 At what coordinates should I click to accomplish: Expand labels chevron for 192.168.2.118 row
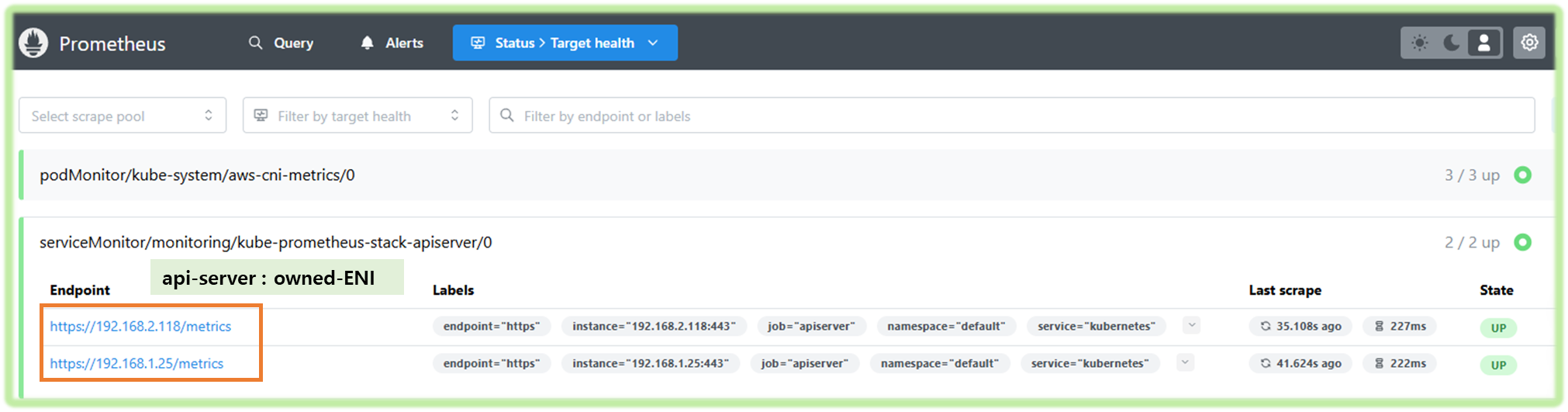1192,325
